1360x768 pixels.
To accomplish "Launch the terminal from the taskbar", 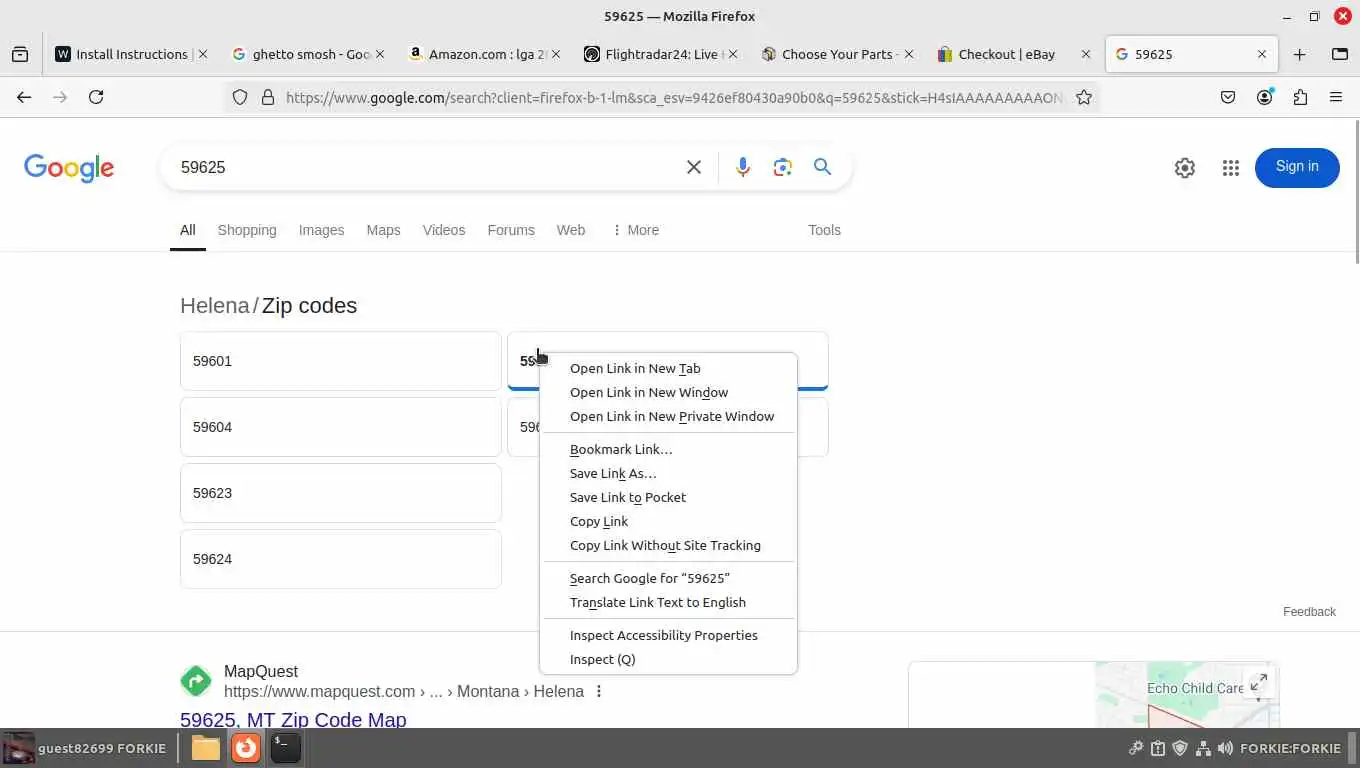I will (286, 747).
